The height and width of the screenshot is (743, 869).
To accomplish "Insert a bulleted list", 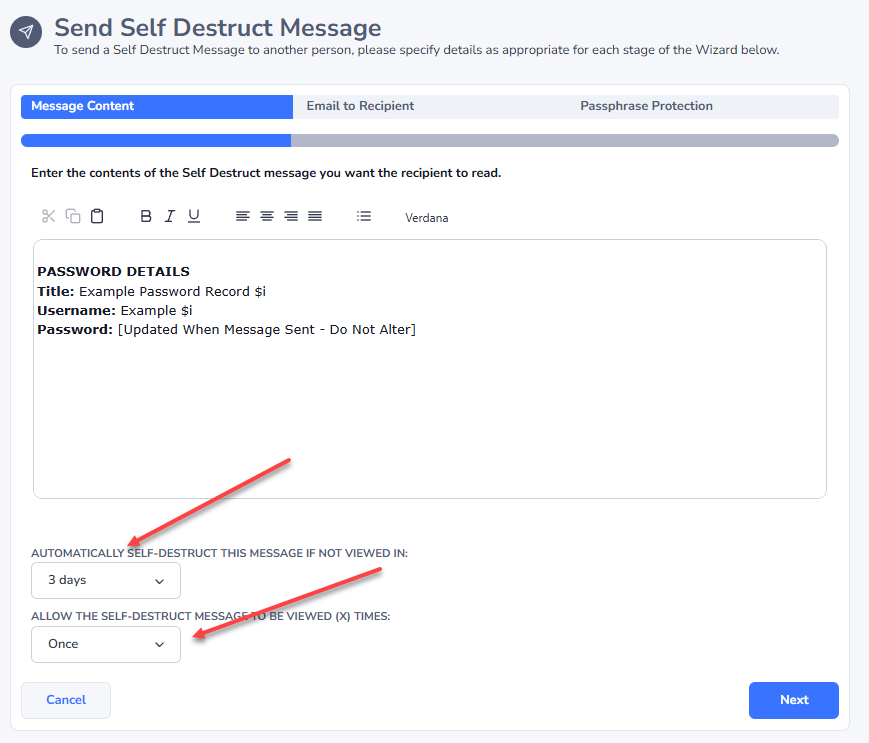I will (364, 216).
